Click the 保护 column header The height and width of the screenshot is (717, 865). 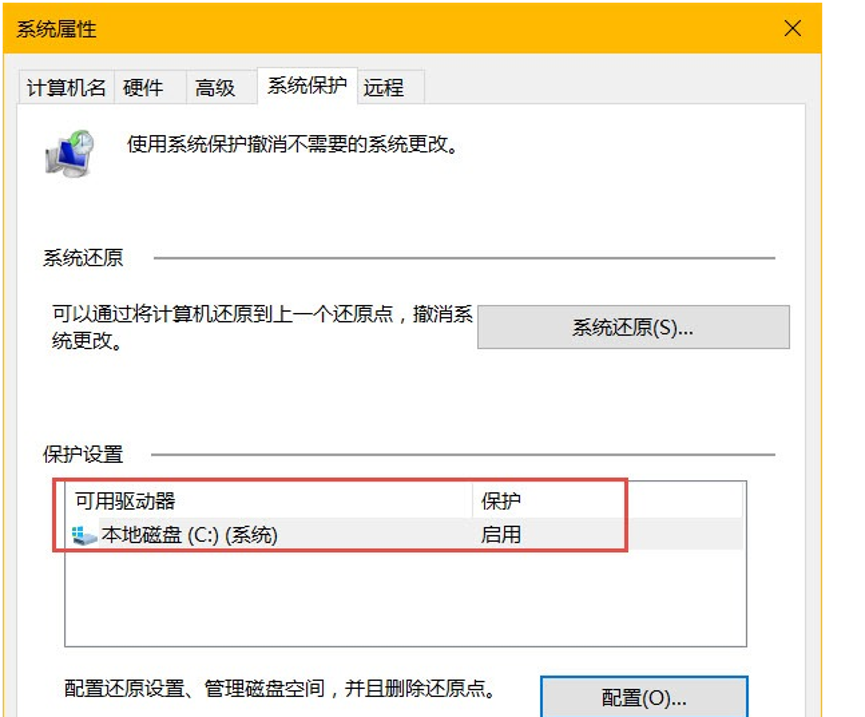point(501,501)
